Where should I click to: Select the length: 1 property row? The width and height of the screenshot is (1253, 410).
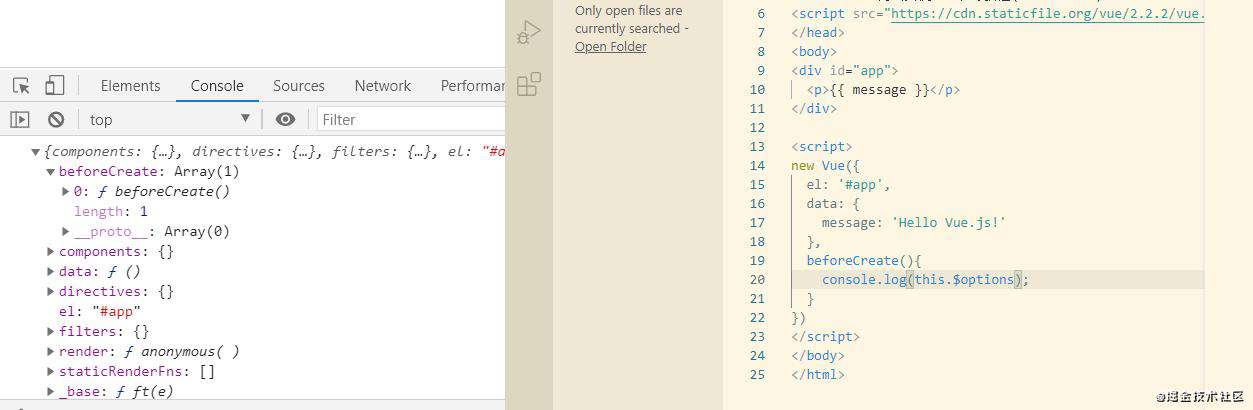click(111, 211)
